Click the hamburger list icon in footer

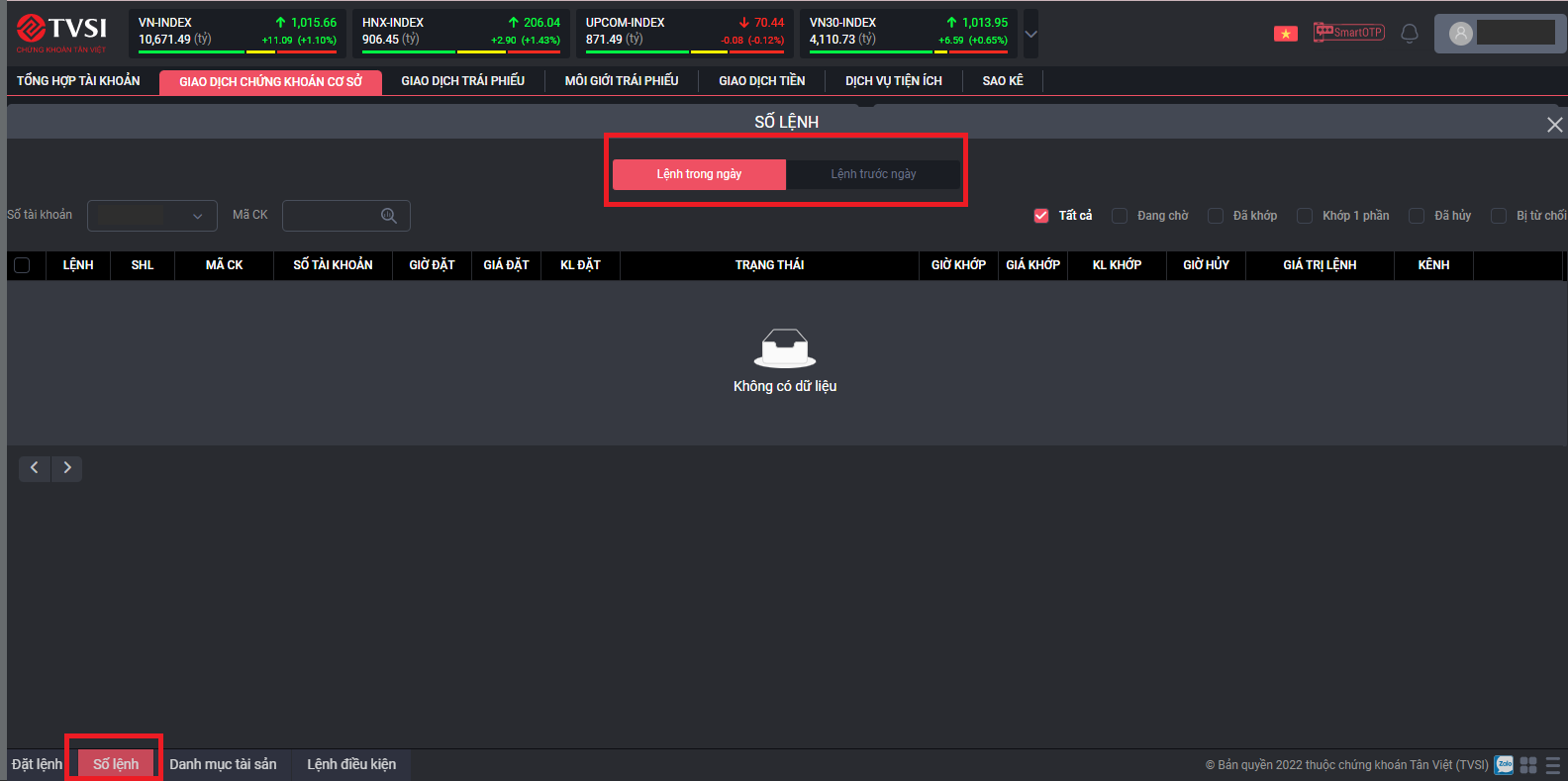tap(1552, 765)
